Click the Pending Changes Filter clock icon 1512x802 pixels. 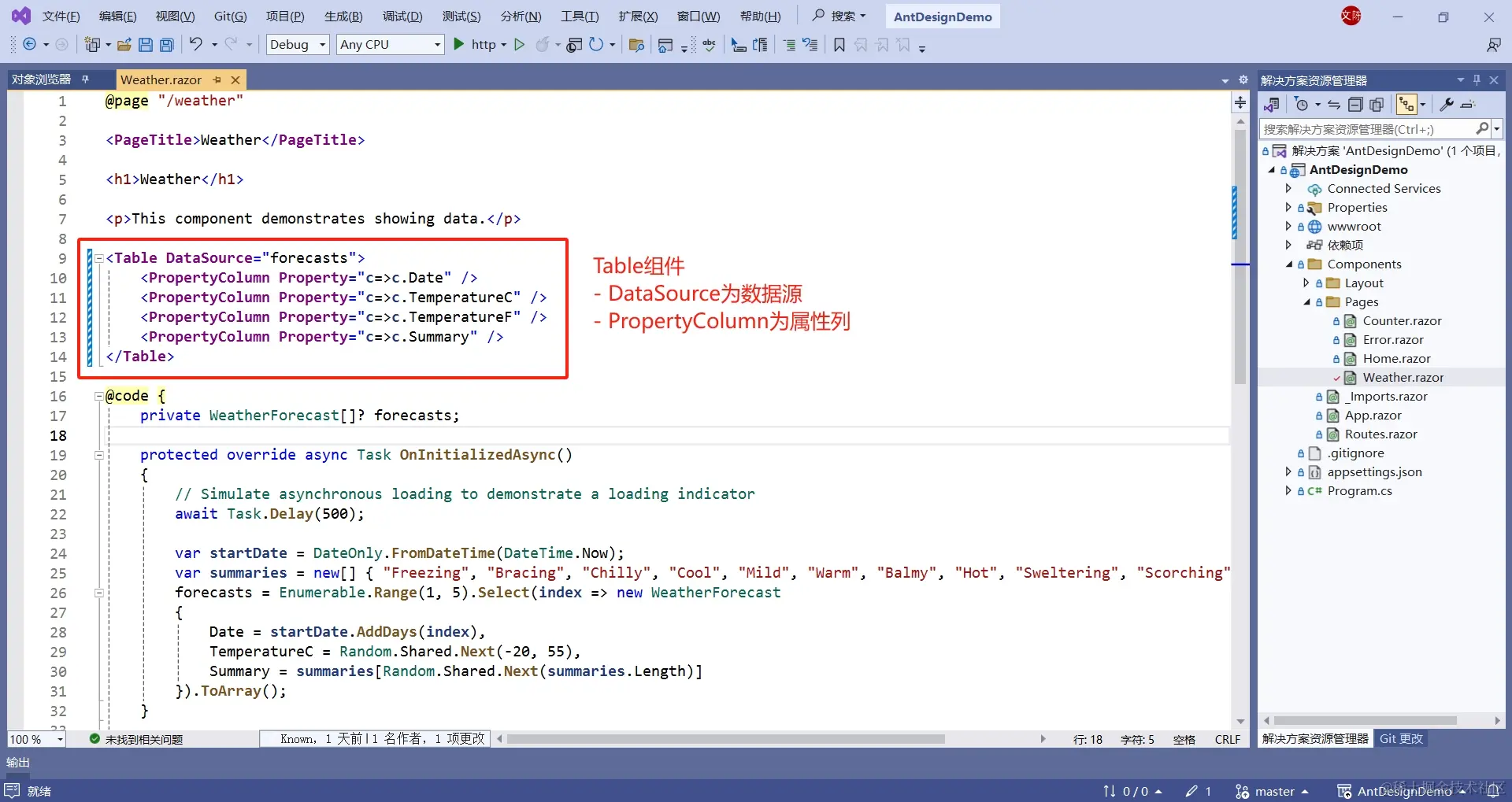[x=1301, y=105]
